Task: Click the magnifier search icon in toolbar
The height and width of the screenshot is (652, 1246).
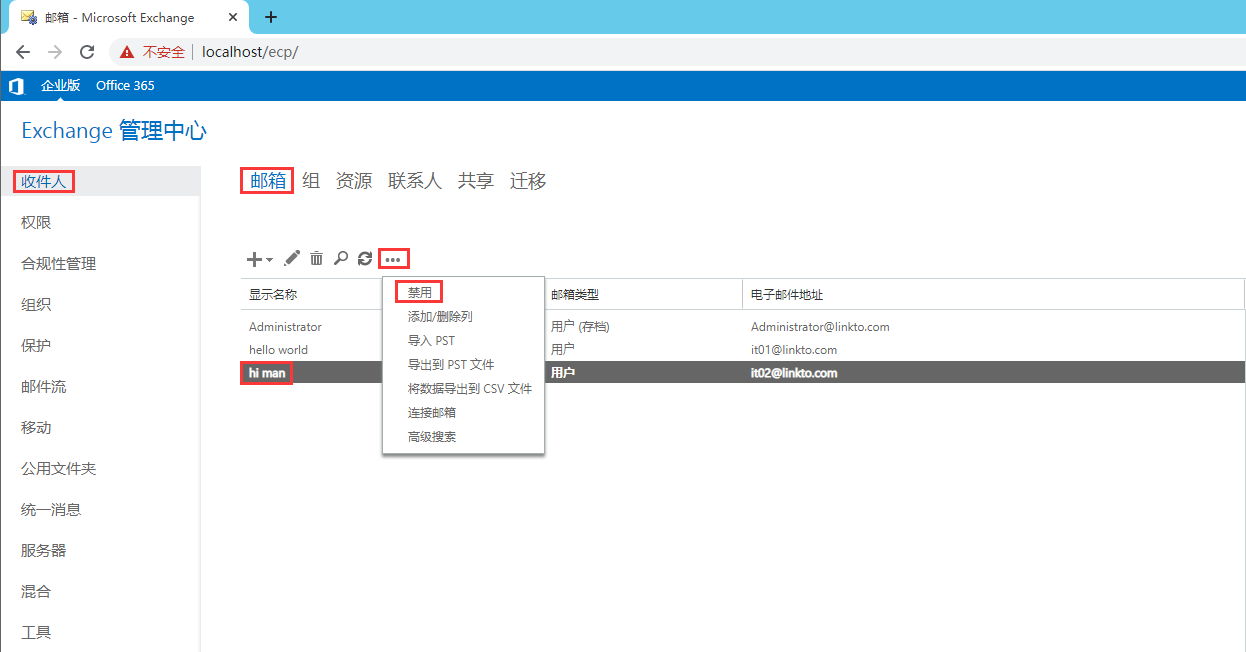Action: click(341, 259)
